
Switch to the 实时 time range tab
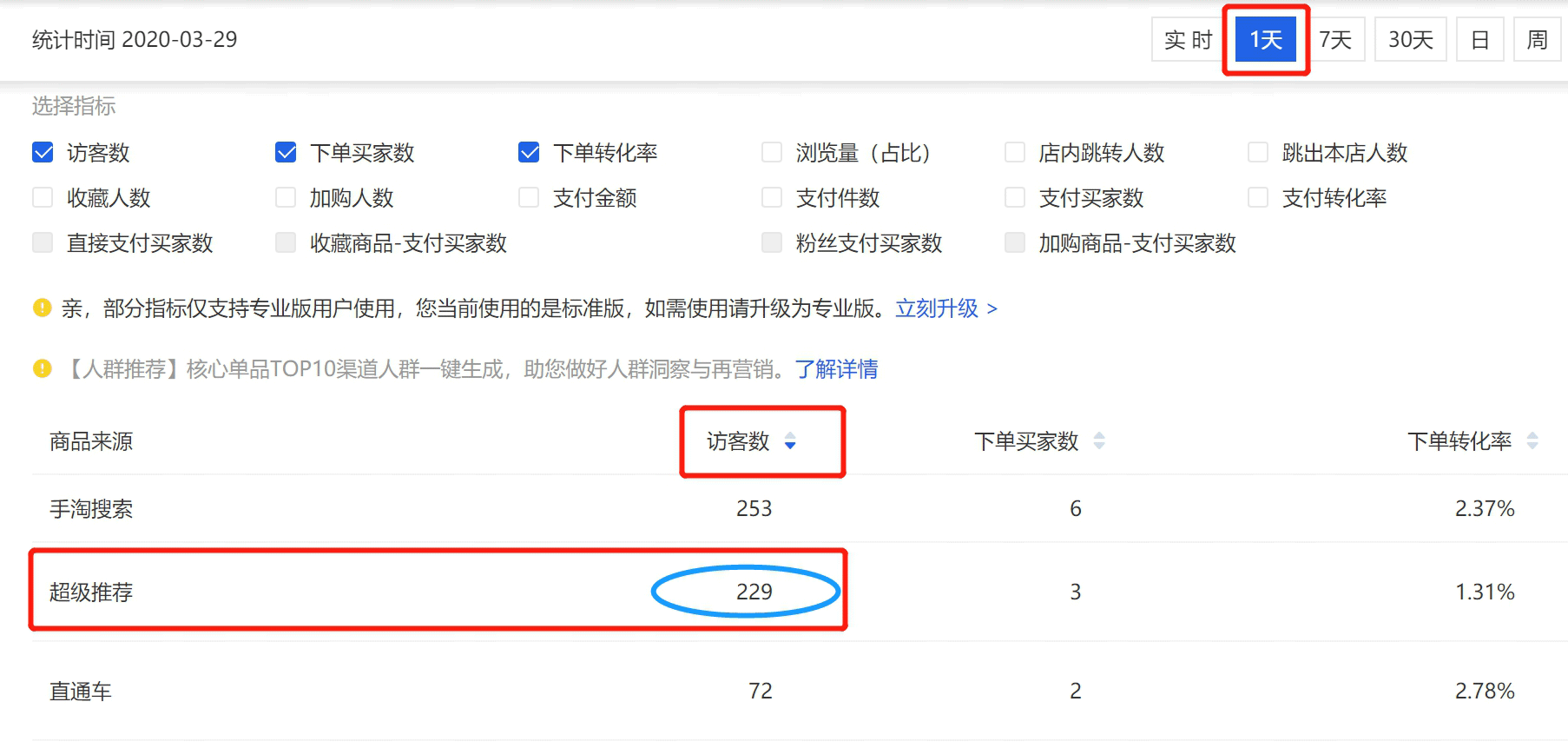1187,40
